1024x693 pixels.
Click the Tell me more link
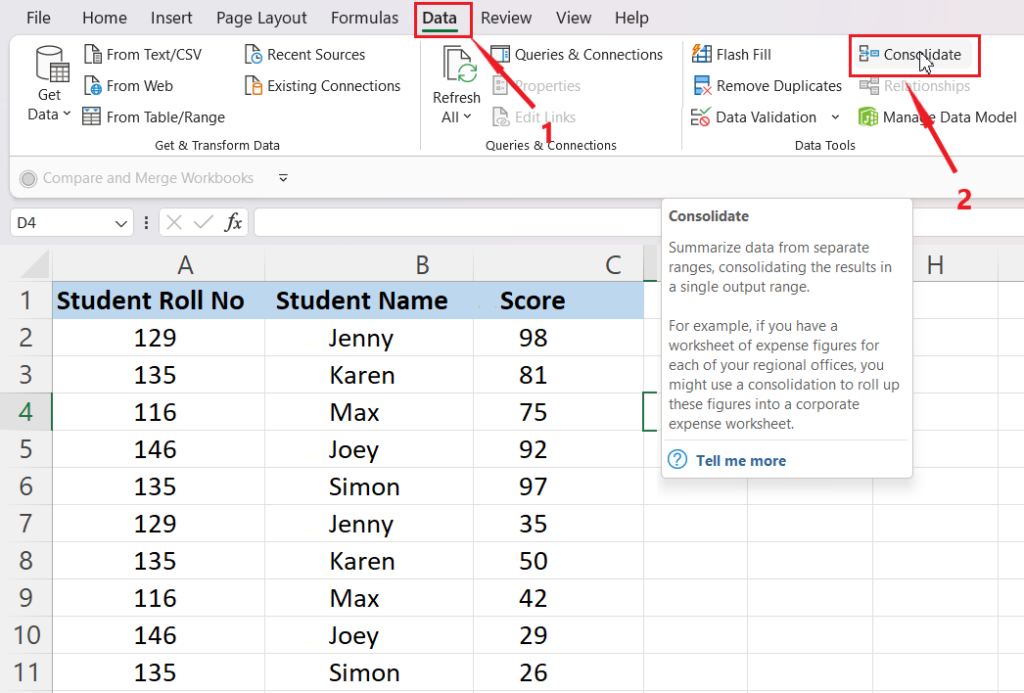point(740,460)
